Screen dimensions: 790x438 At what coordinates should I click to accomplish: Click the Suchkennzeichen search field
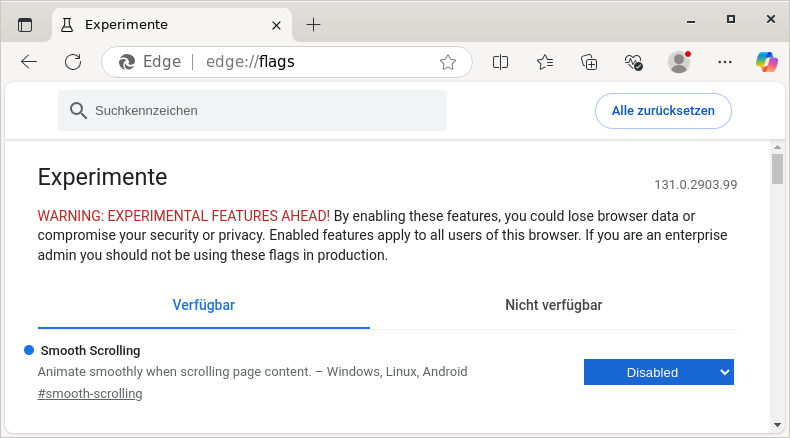coord(252,111)
